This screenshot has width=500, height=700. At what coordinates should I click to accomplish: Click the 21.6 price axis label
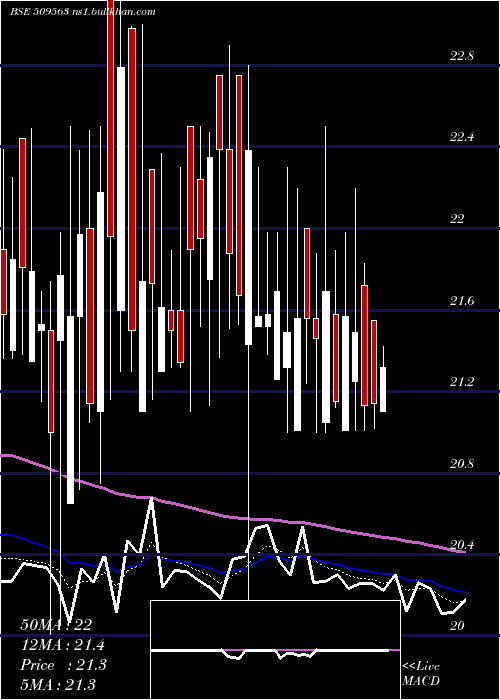click(x=462, y=301)
